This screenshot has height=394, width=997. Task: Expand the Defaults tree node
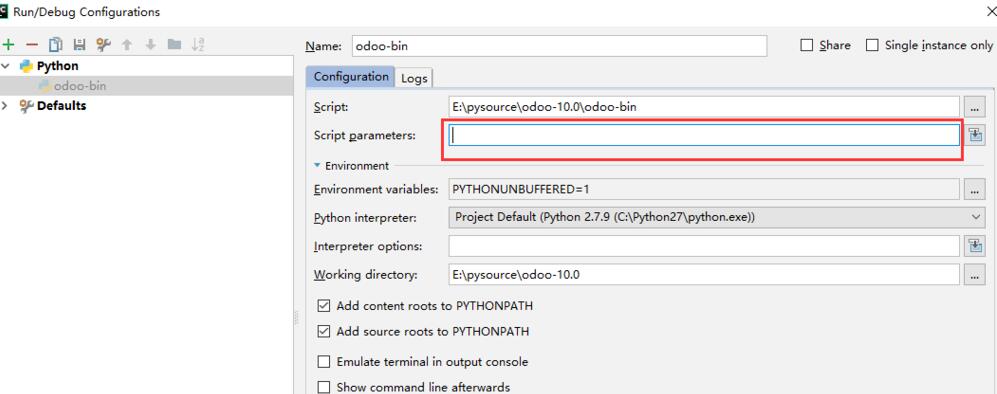coord(6,105)
